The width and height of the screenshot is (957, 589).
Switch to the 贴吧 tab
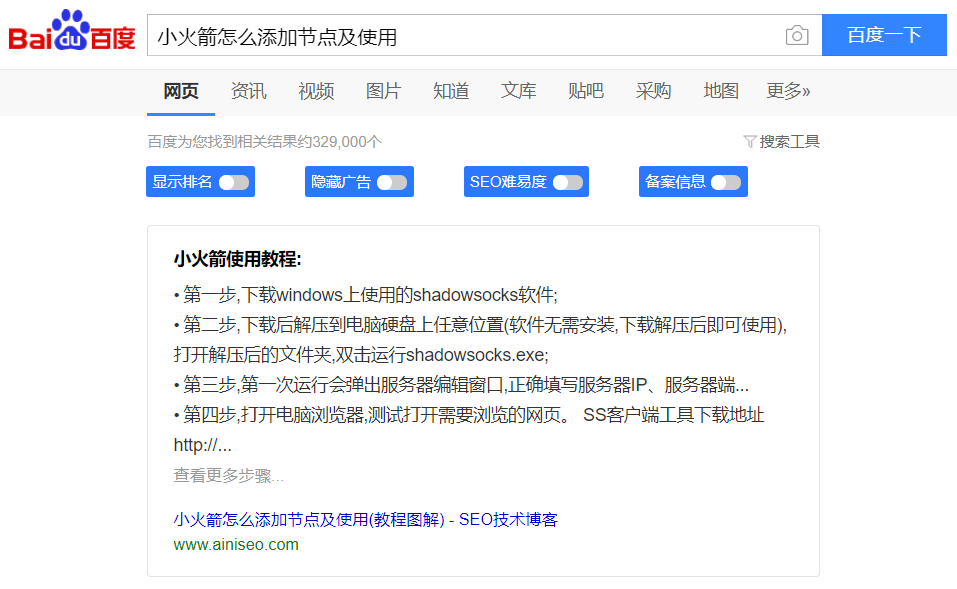[586, 91]
